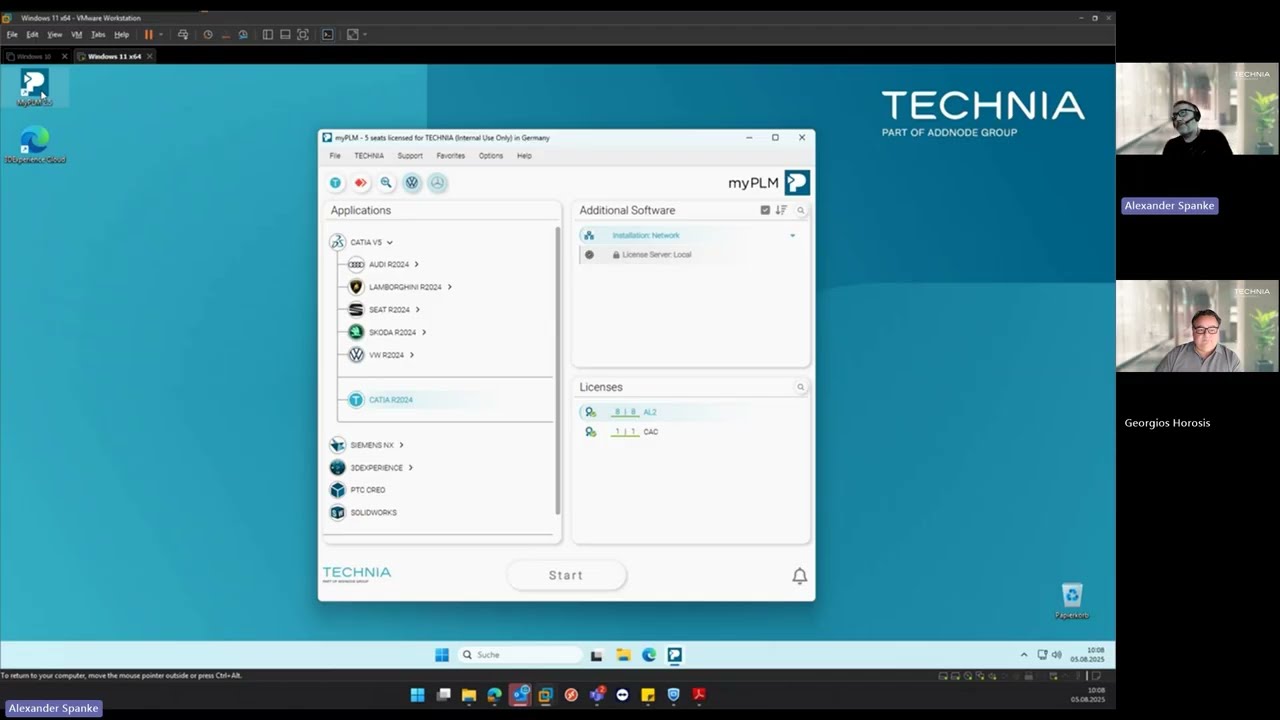This screenshot has height=720, width=1280.
Task: Open the File menu in myPLM
Action: [335, 156]
